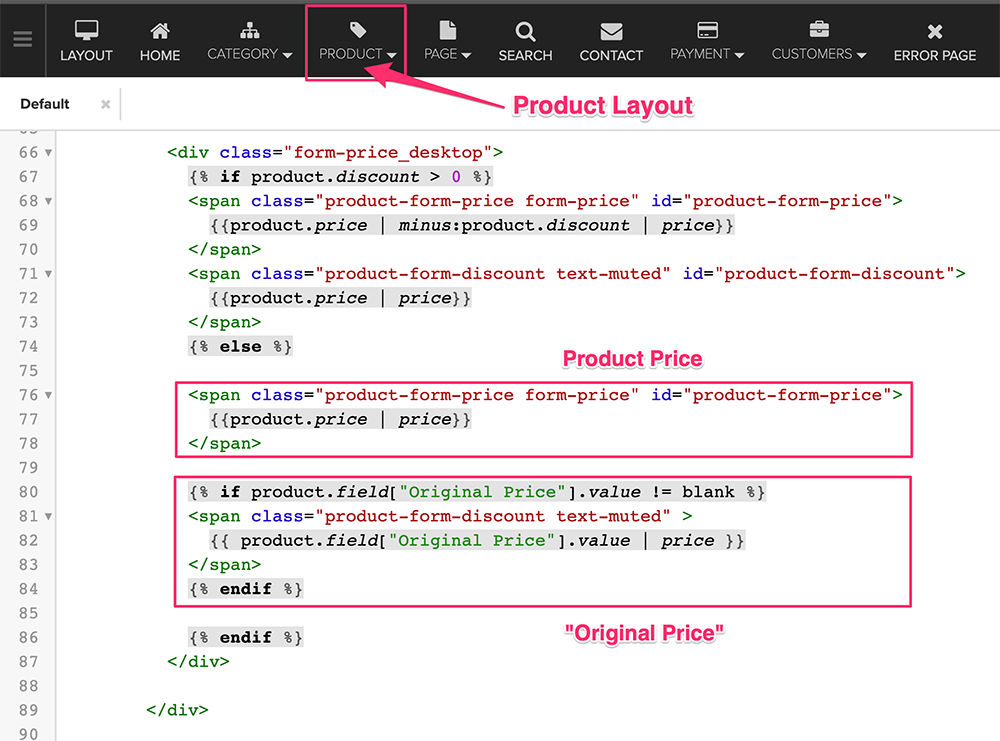This screenshot has height=741, width=1000.
Task: Click line number 84 in gutter
Action: [28, 589]
